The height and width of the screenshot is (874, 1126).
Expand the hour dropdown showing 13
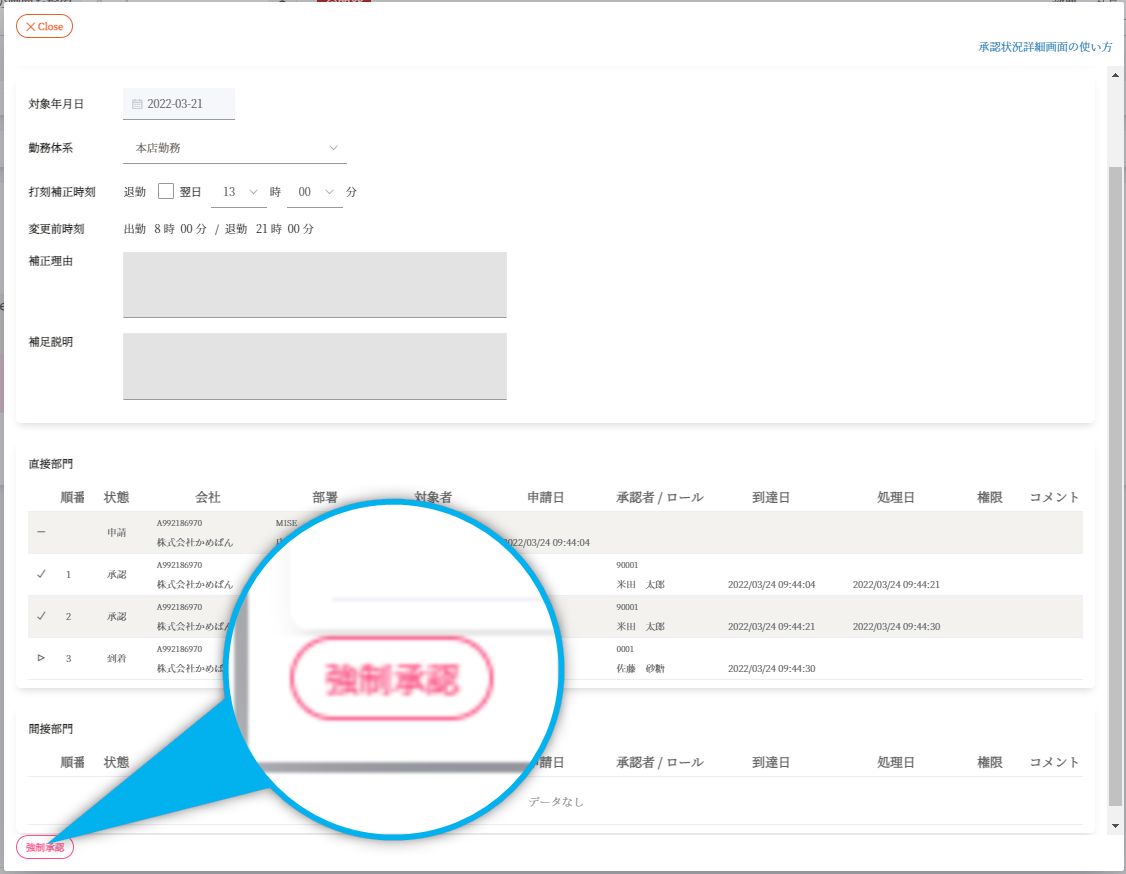(239, 192)
